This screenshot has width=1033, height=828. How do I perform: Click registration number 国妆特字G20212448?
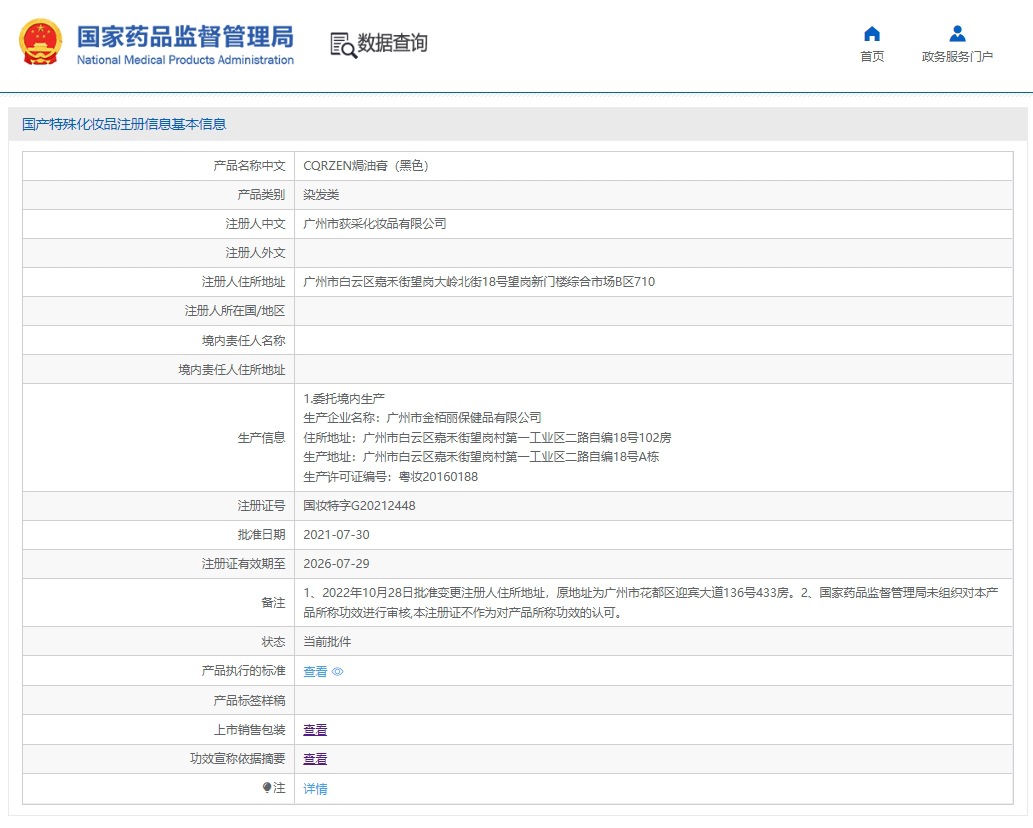point(359,506)
